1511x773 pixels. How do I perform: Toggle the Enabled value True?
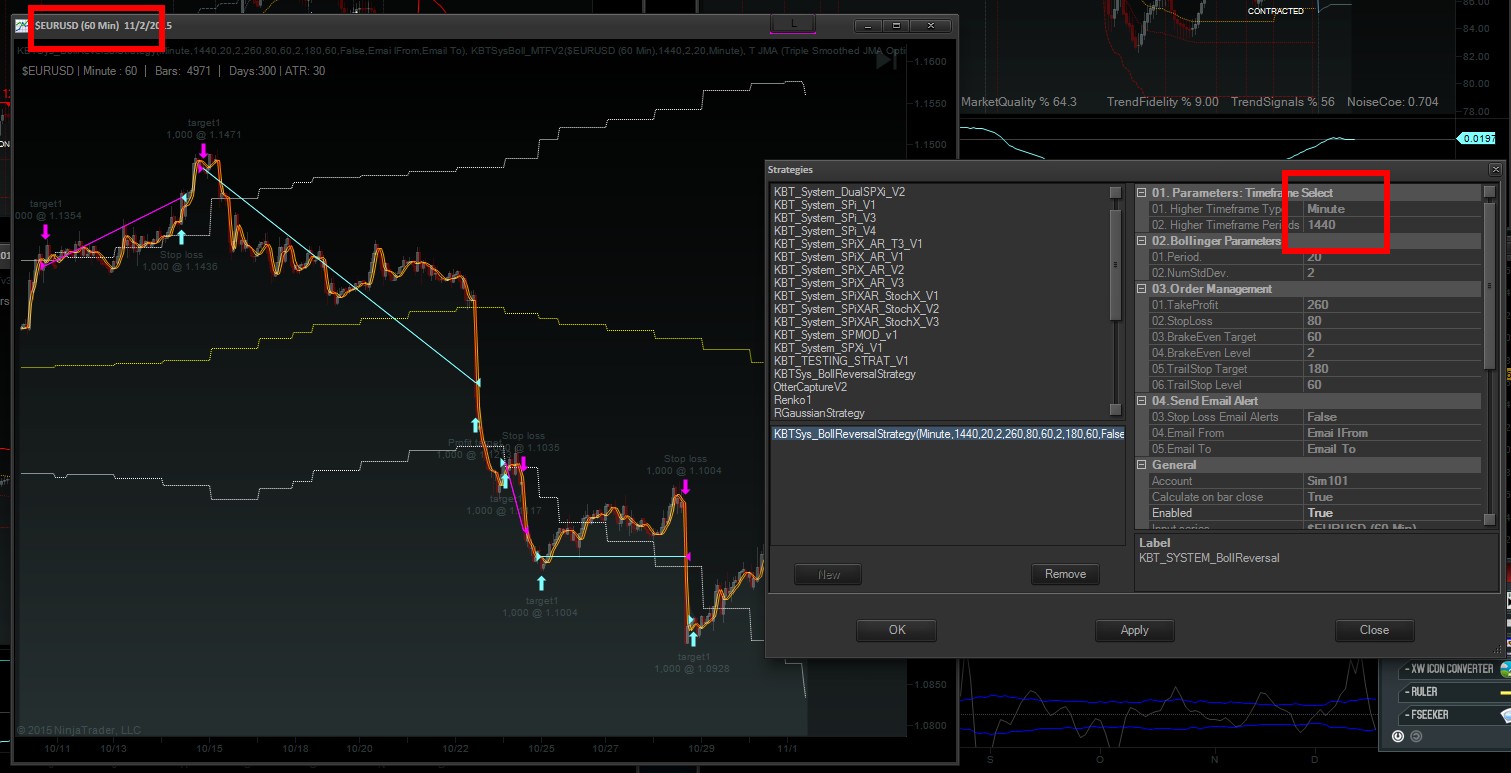tap(1393, 513)
